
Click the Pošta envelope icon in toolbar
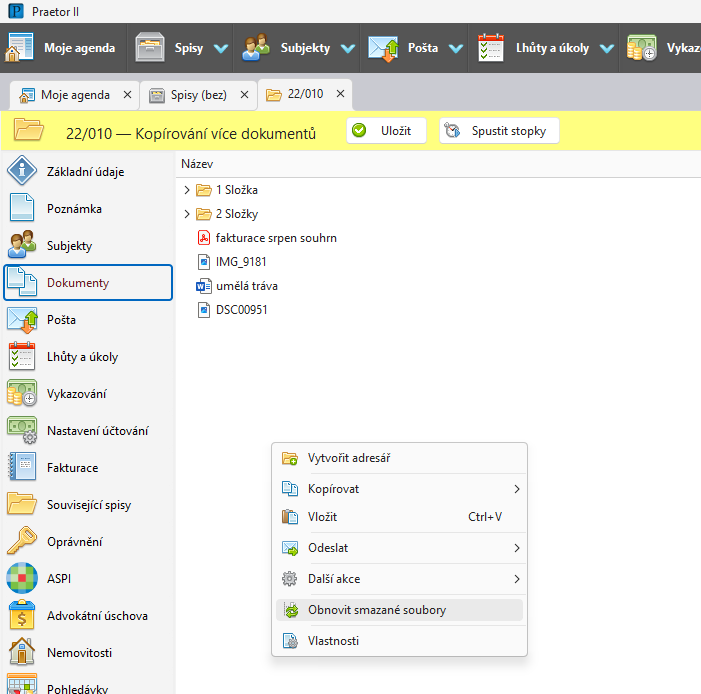coord(383,48)
